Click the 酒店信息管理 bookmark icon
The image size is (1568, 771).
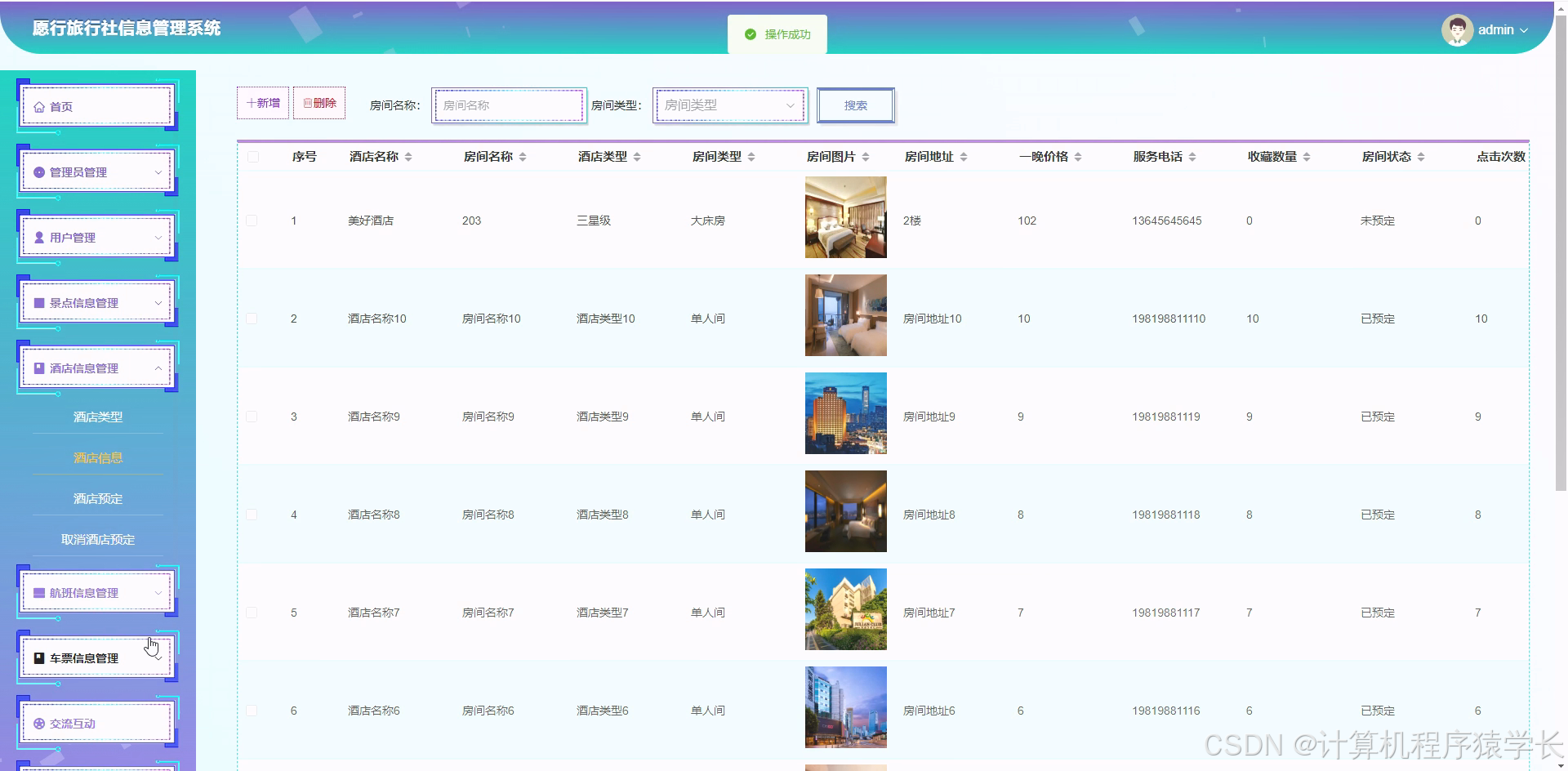39,368
